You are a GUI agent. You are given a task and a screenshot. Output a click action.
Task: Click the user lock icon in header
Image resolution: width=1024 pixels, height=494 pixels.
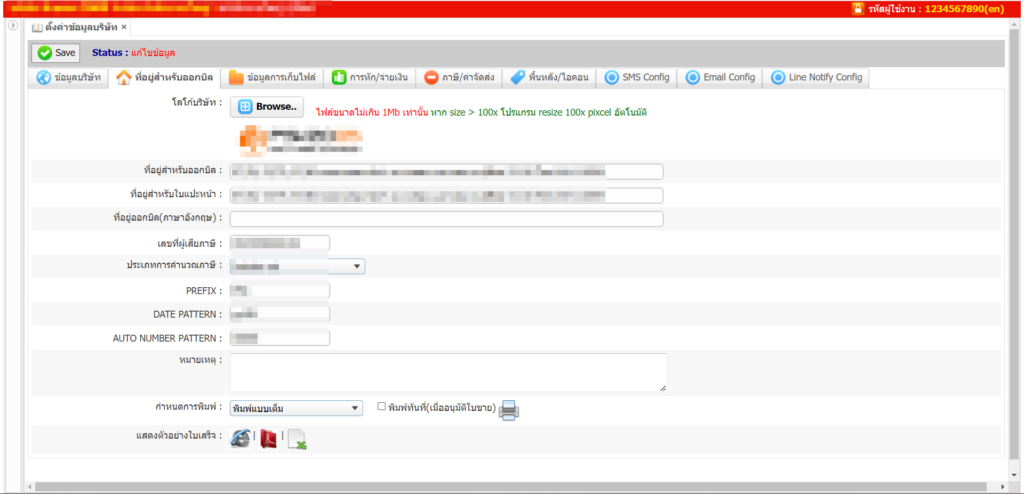857,8
